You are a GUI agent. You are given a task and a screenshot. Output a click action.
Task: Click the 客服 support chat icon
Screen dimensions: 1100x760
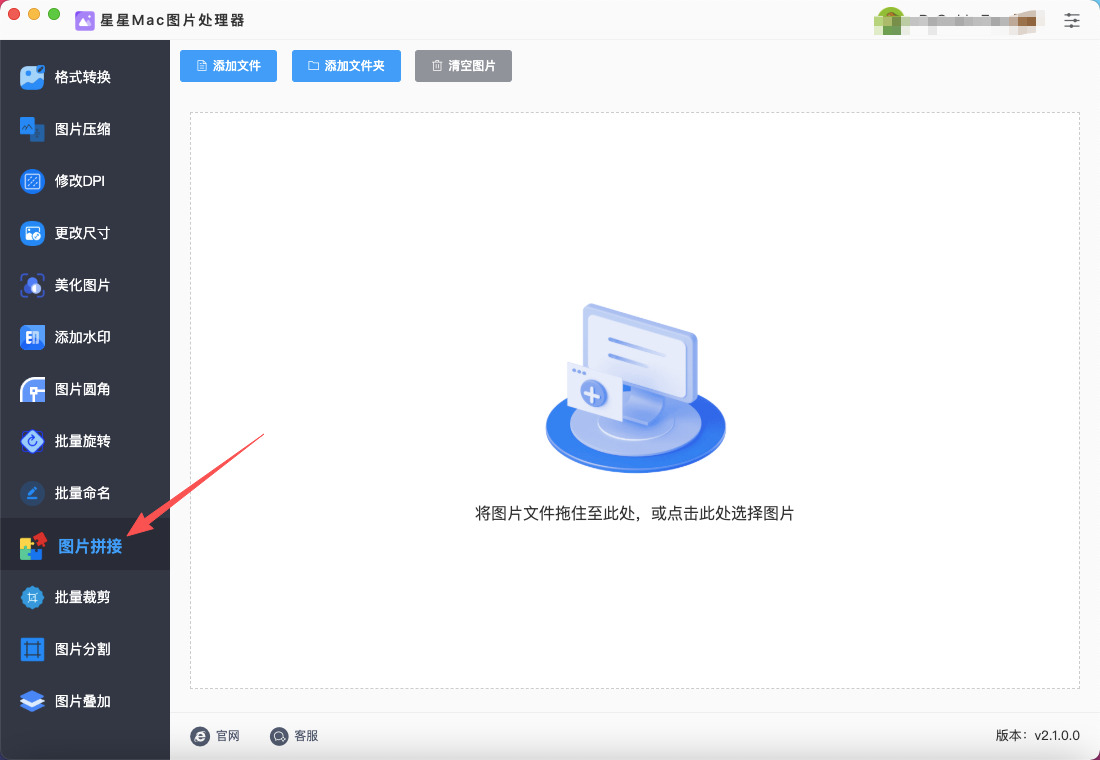tap(279, 736)
